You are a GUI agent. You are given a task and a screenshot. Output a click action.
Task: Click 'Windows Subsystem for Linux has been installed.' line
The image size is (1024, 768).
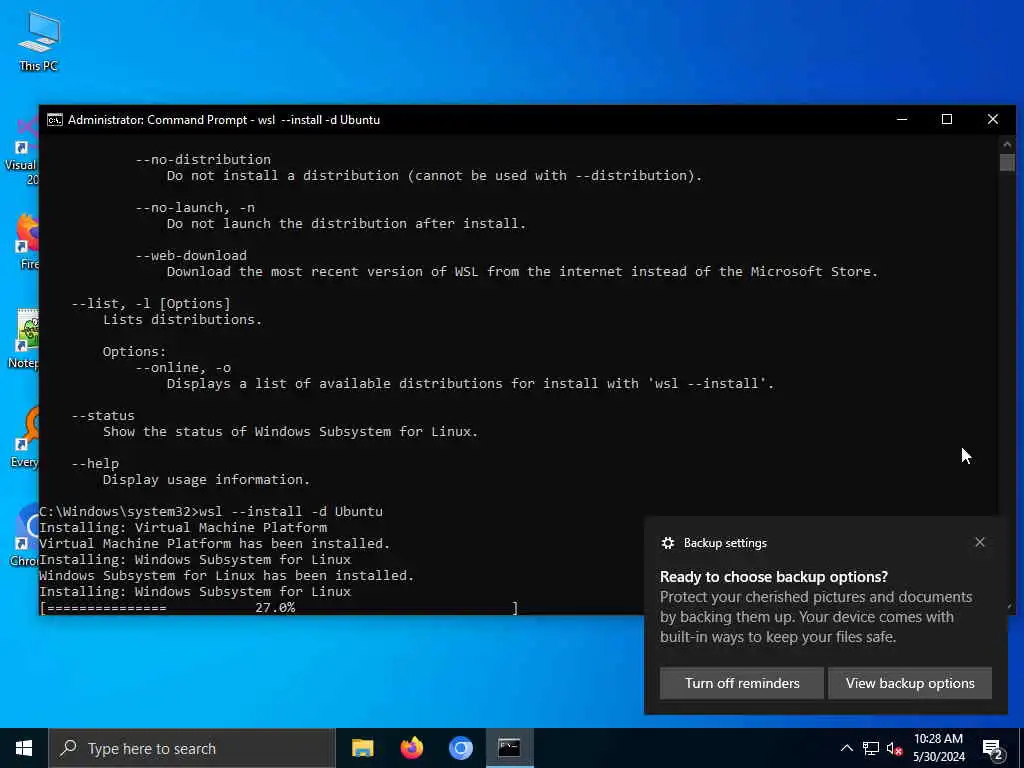pos(227,575)
